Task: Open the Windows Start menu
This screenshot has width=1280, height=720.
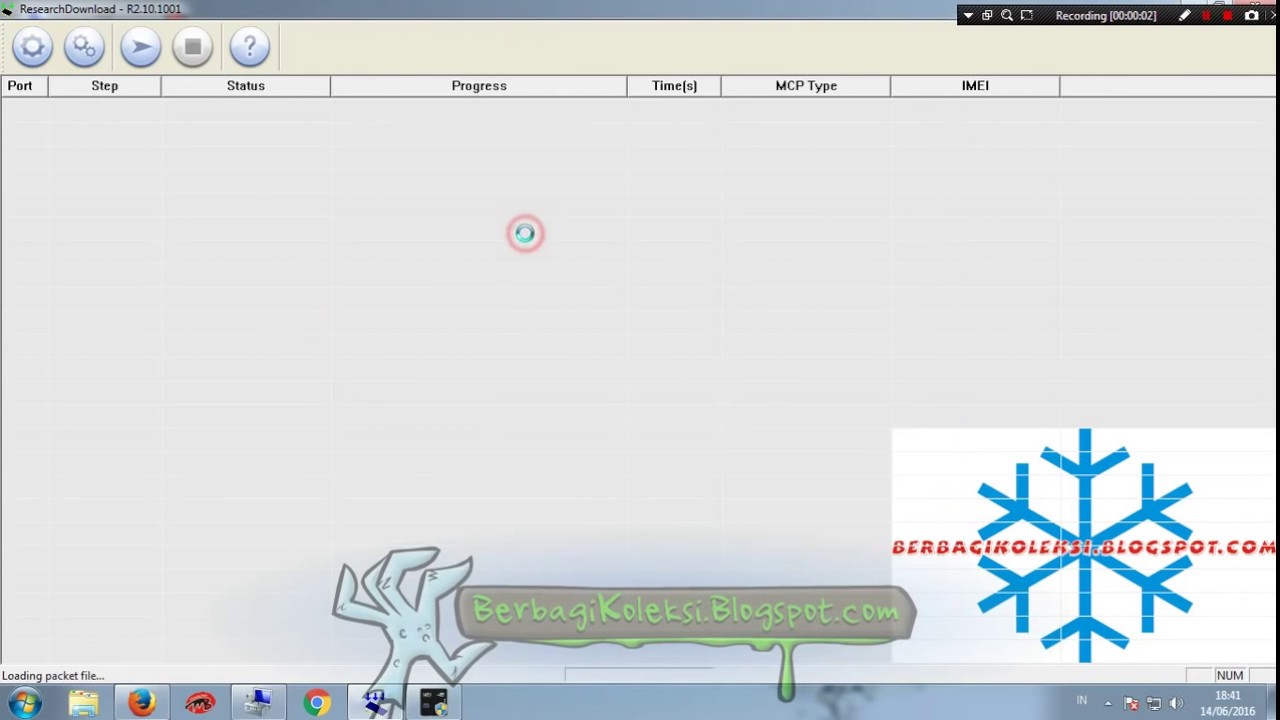Action: click(x=25, y=703)
